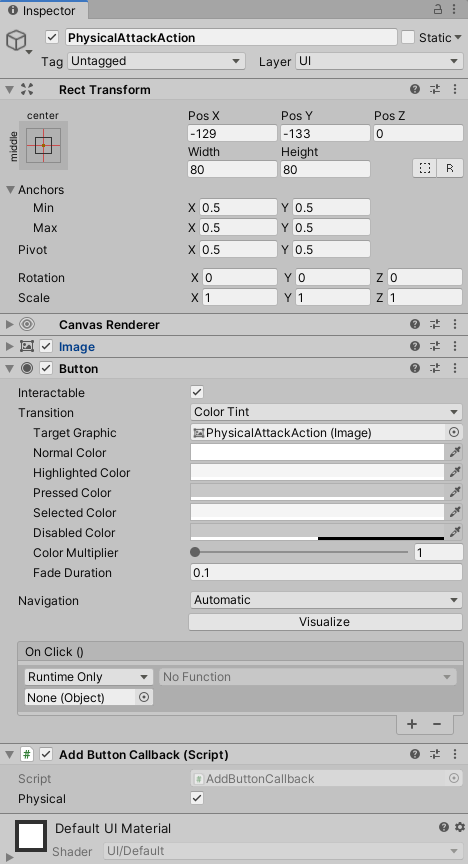Click the anchor preset center-middle box

click(x=43, y=145)
